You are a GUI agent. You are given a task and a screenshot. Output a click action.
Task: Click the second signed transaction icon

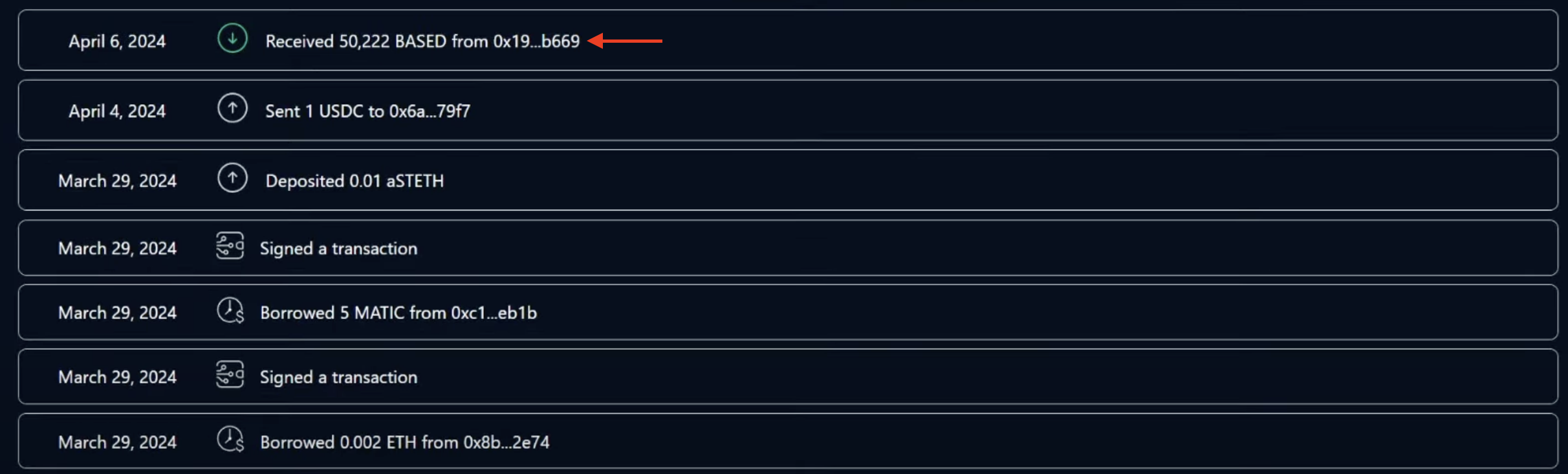(x=230, y=375)
